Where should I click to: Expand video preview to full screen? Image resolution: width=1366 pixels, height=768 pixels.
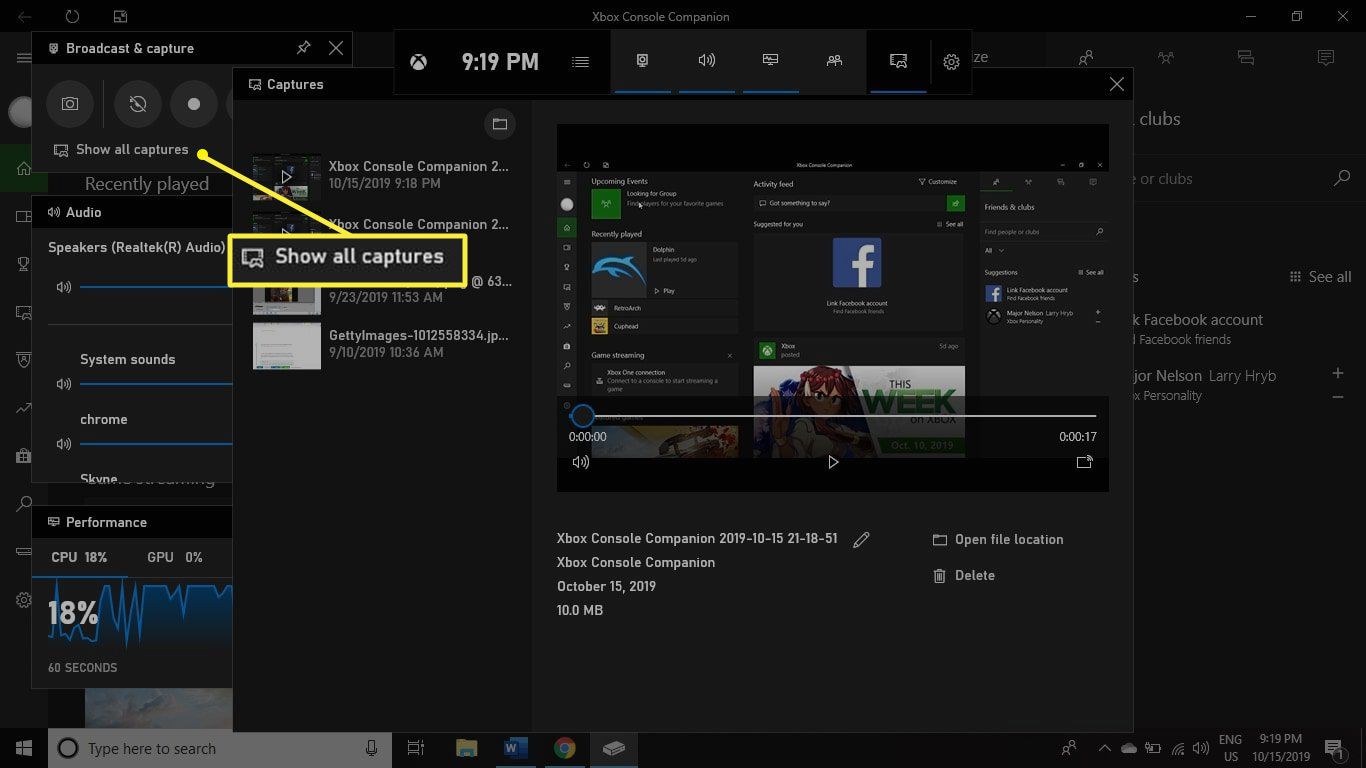(1084, 462)
